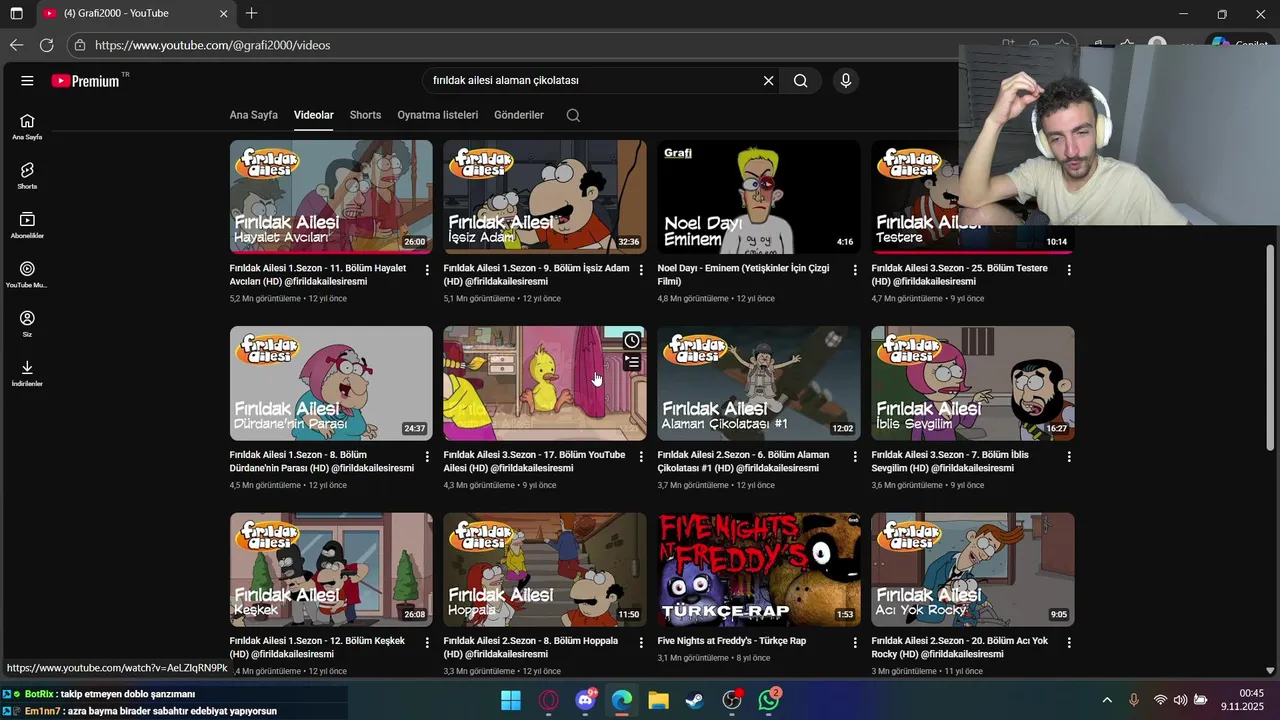Open options for İblis Sevgilim video
This screenshot has width=1280, height=720.
tap(1069, 456)
